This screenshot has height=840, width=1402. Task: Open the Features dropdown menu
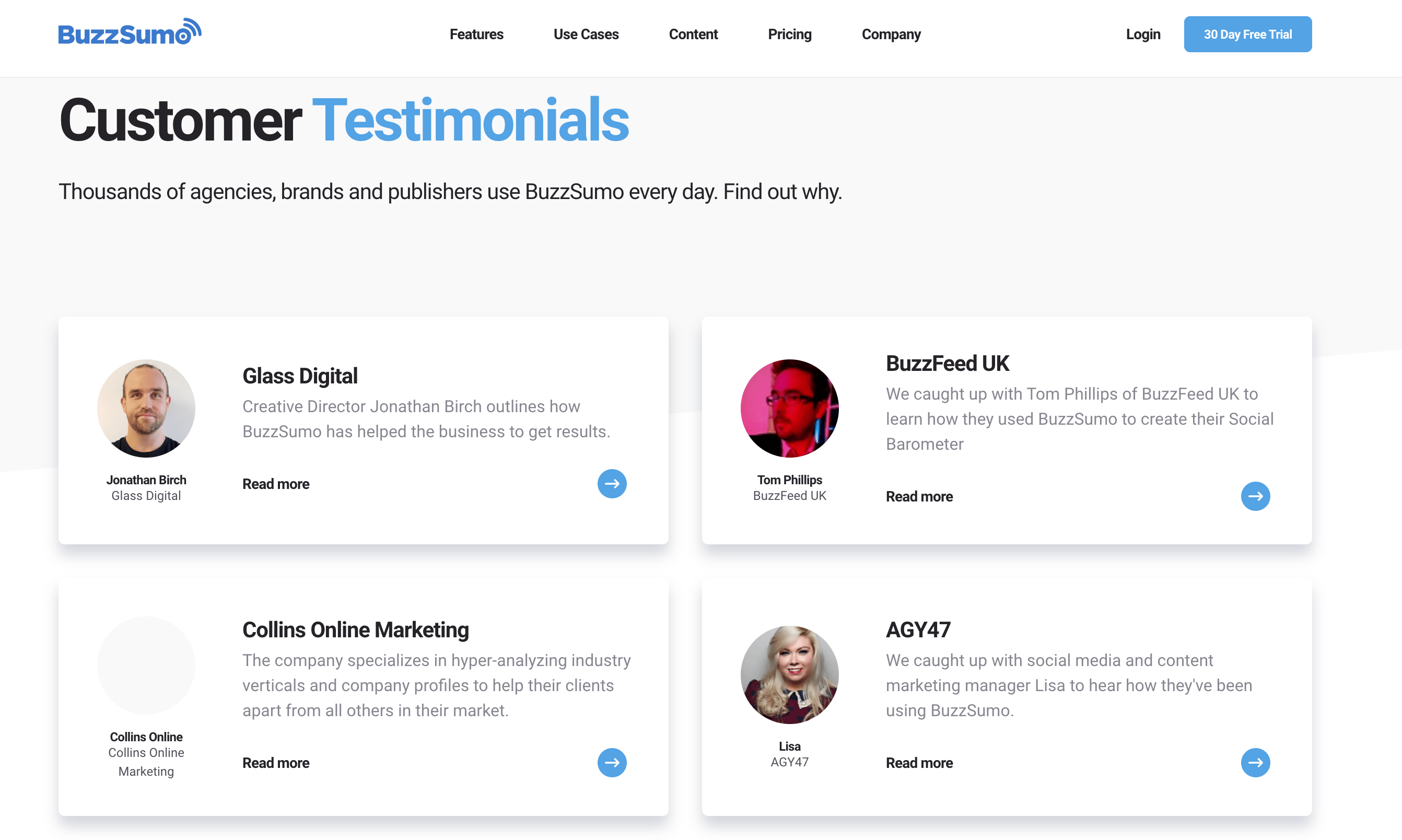click(x=477, y=34)
